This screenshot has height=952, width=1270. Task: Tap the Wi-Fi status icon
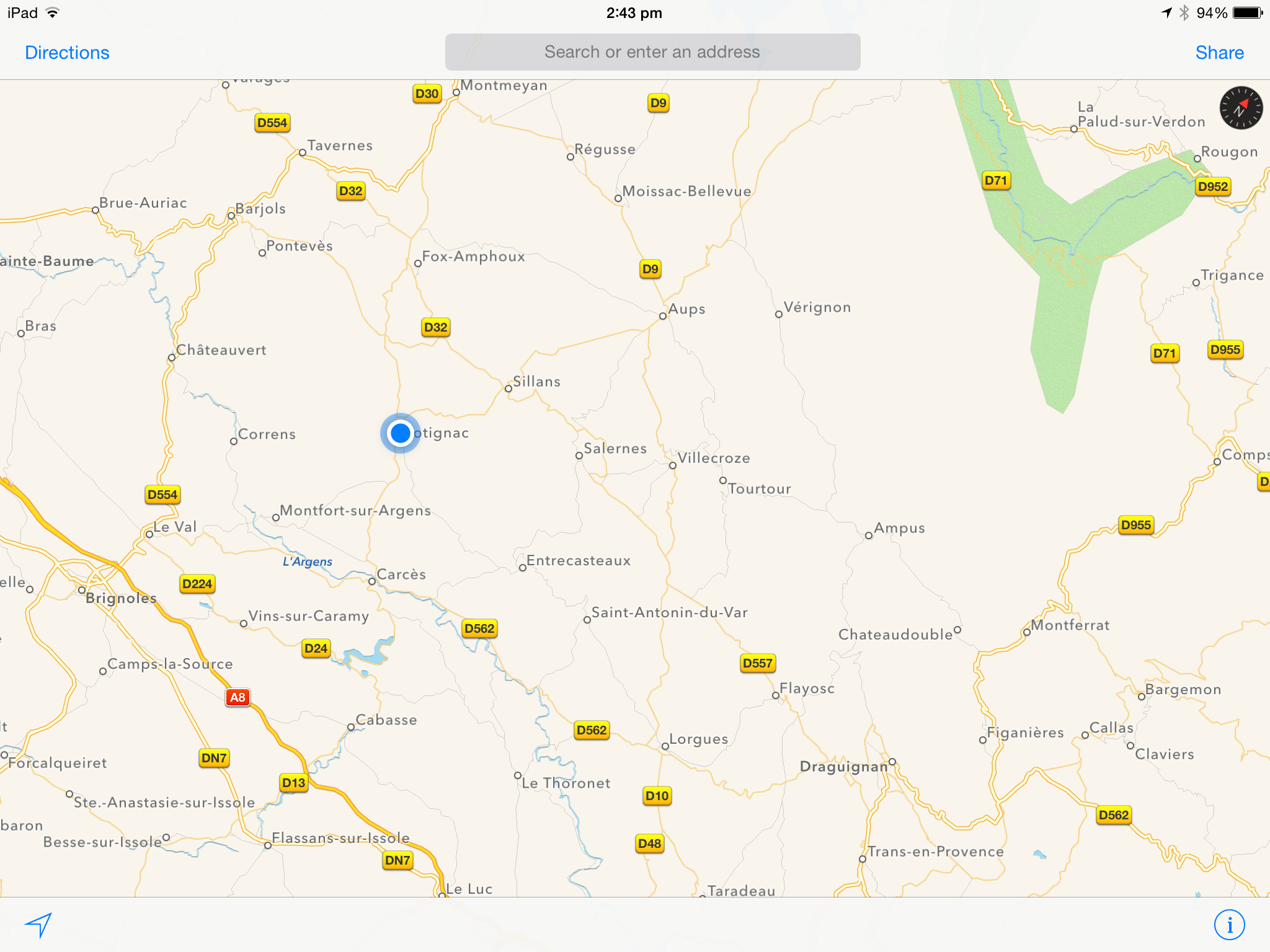[x=53, y=13]
